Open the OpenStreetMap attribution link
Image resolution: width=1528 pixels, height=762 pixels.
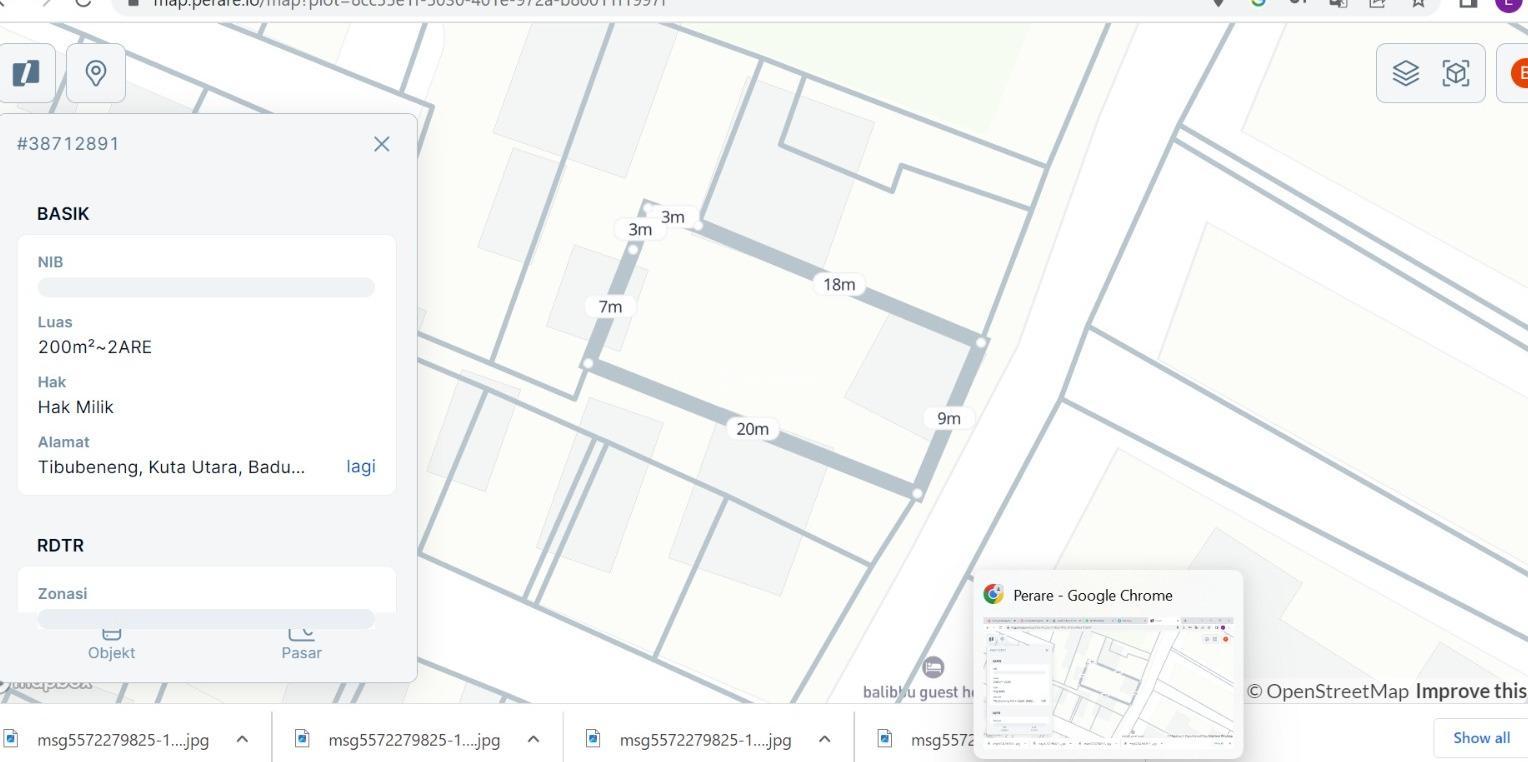[x=1327, y=691]
